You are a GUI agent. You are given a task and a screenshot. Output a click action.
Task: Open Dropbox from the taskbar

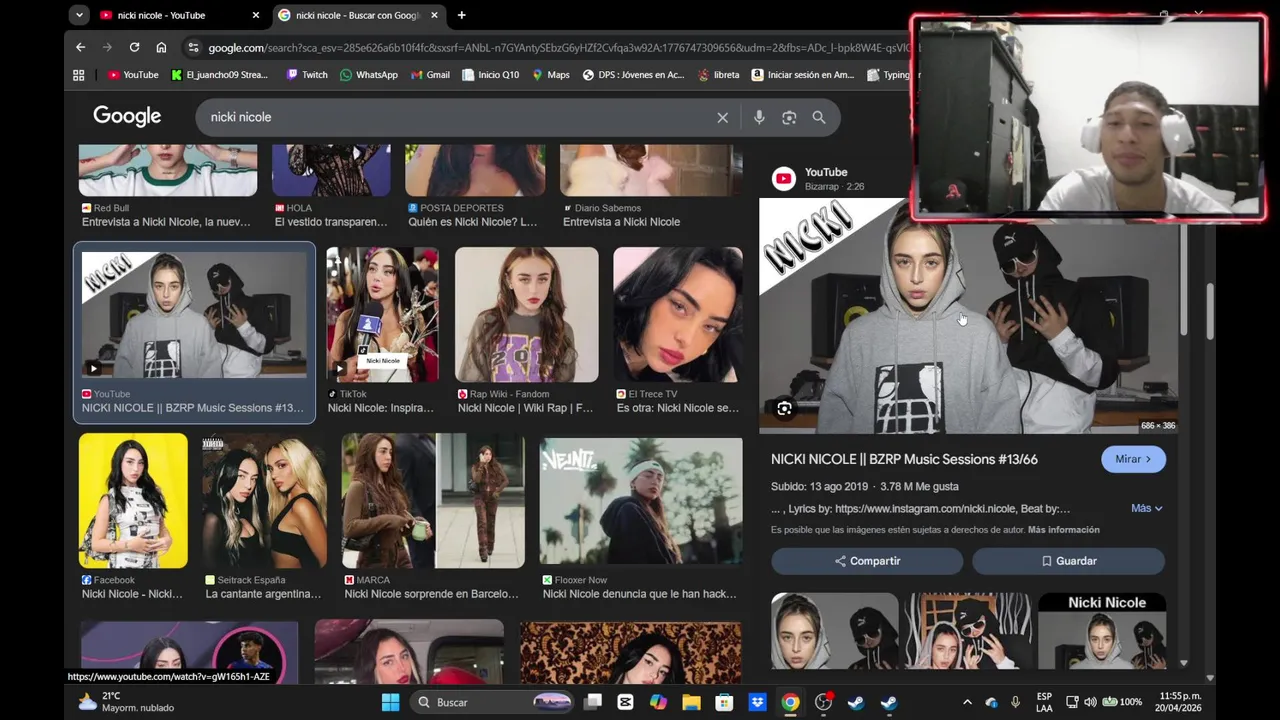(757, 702)
